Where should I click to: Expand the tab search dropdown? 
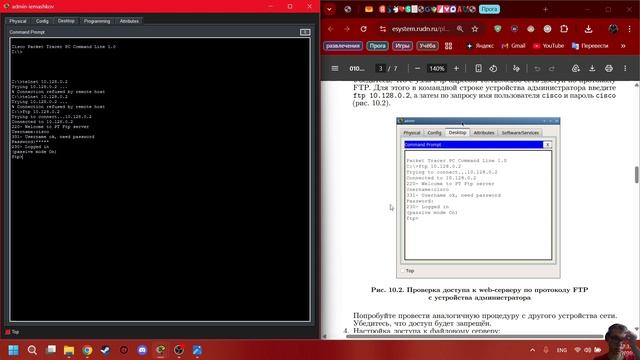329,9
